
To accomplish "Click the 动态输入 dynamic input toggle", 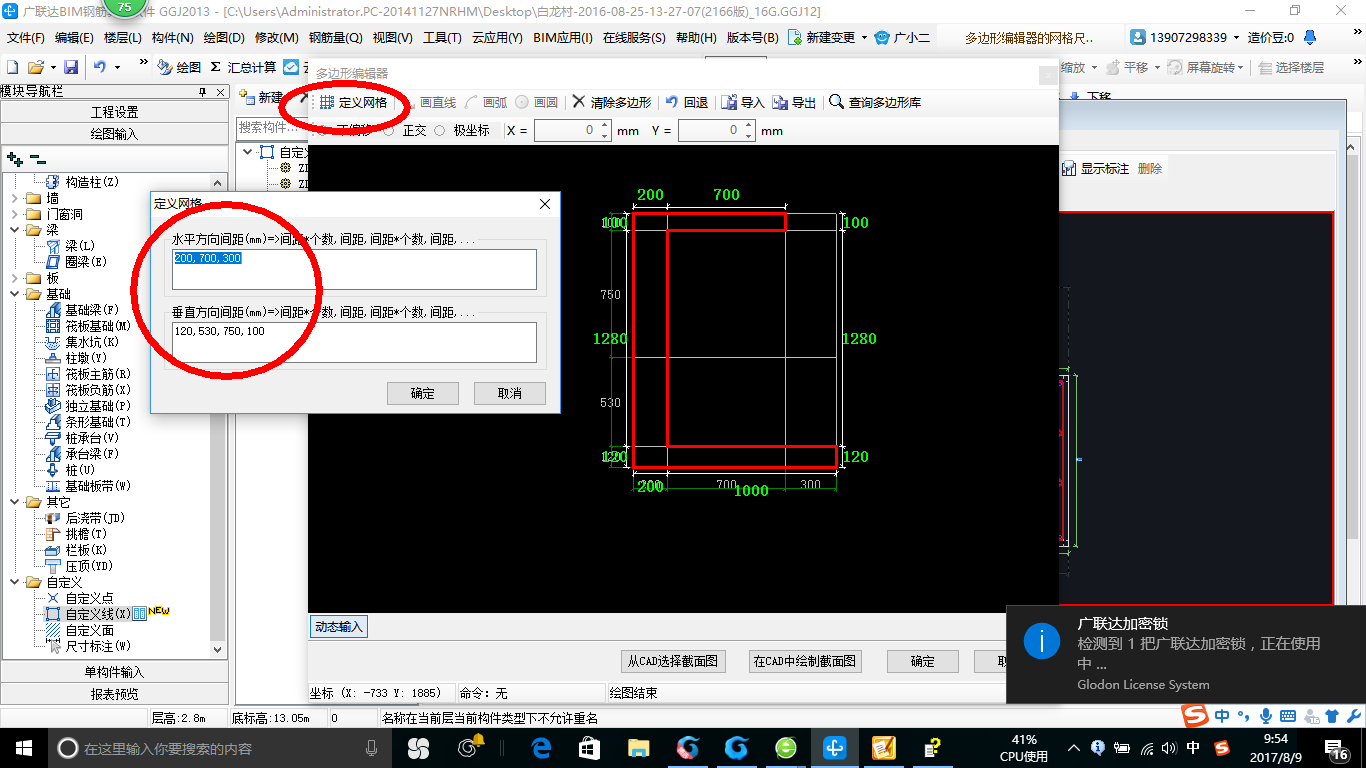I will [x=339, y=627].
